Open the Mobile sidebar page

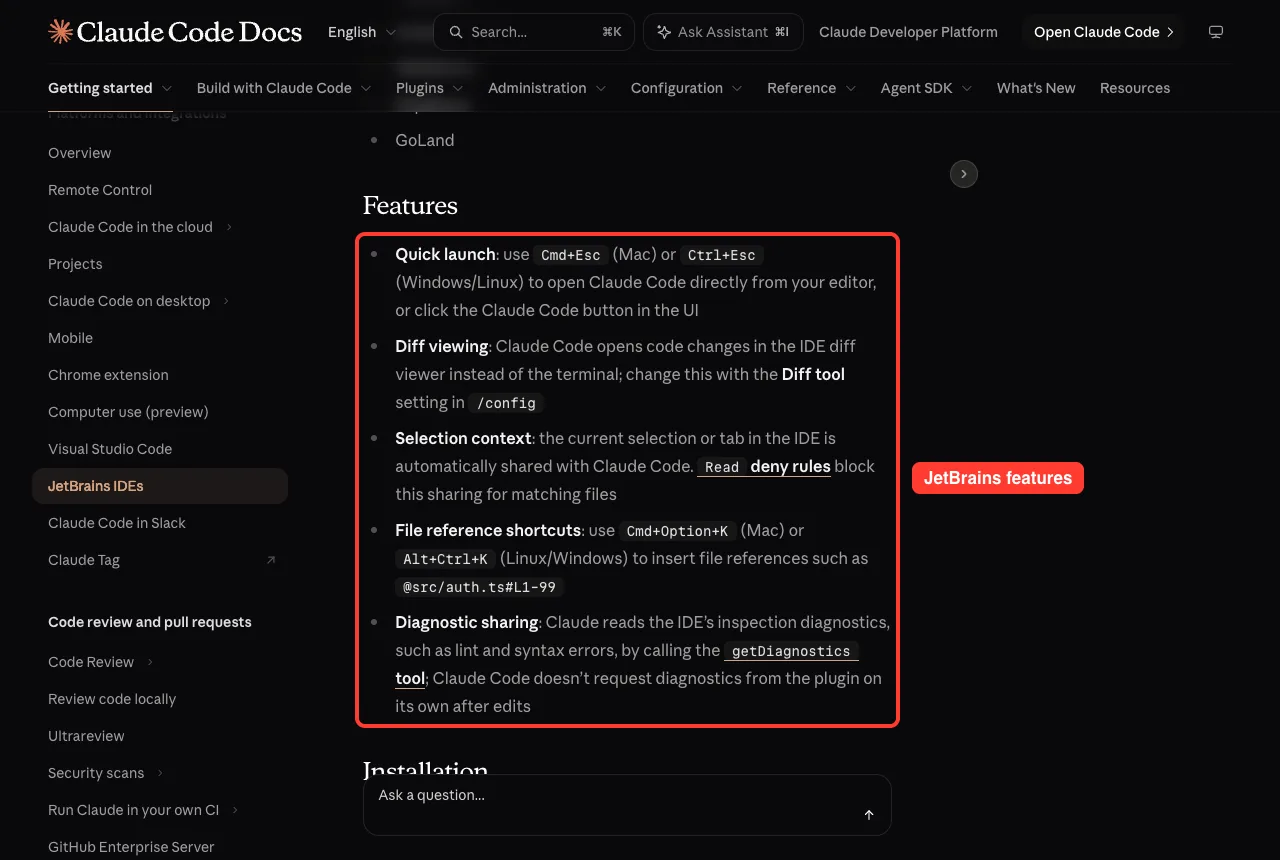[70, 338]
